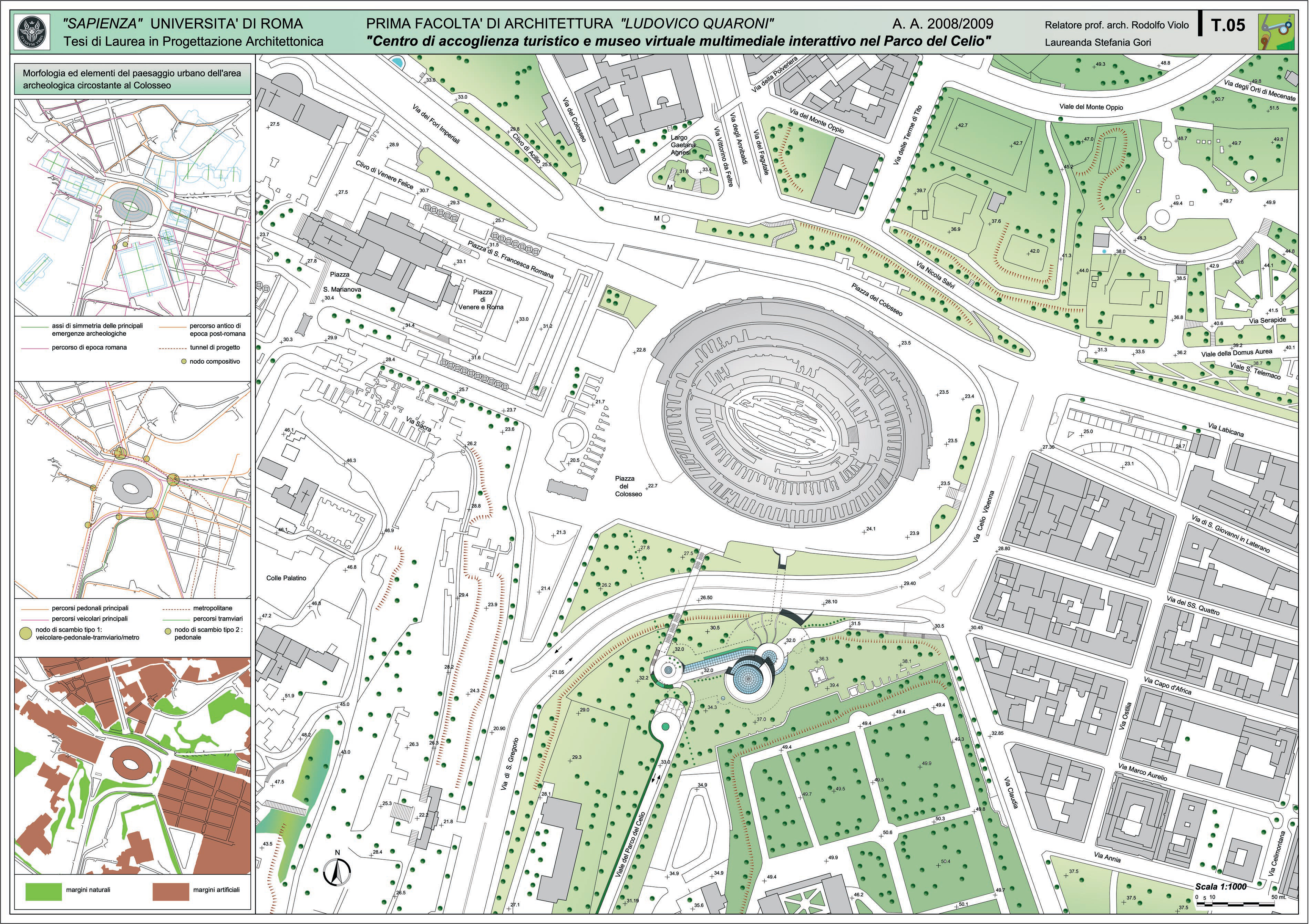Click the north arrow compass symbol
This screenshot has width=1309, height=924.
click(x=337, y=872)
